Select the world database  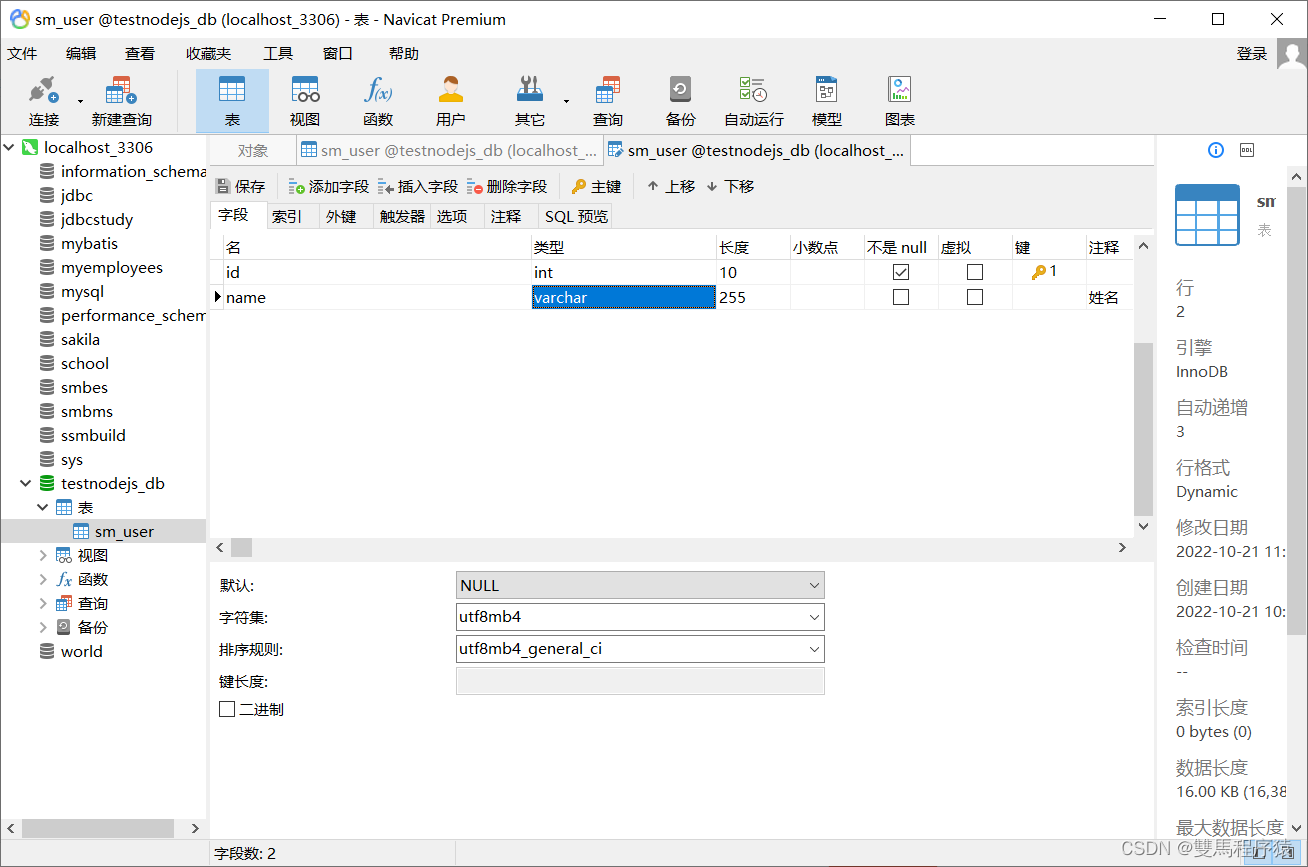click(81, 651)
